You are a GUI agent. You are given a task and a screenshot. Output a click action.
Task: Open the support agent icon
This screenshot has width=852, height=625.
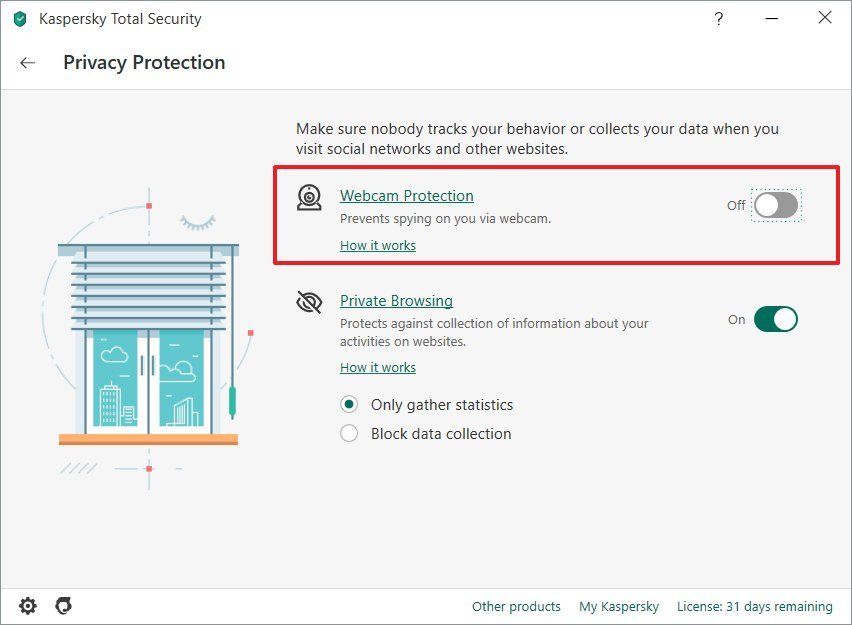coord(63,605)
